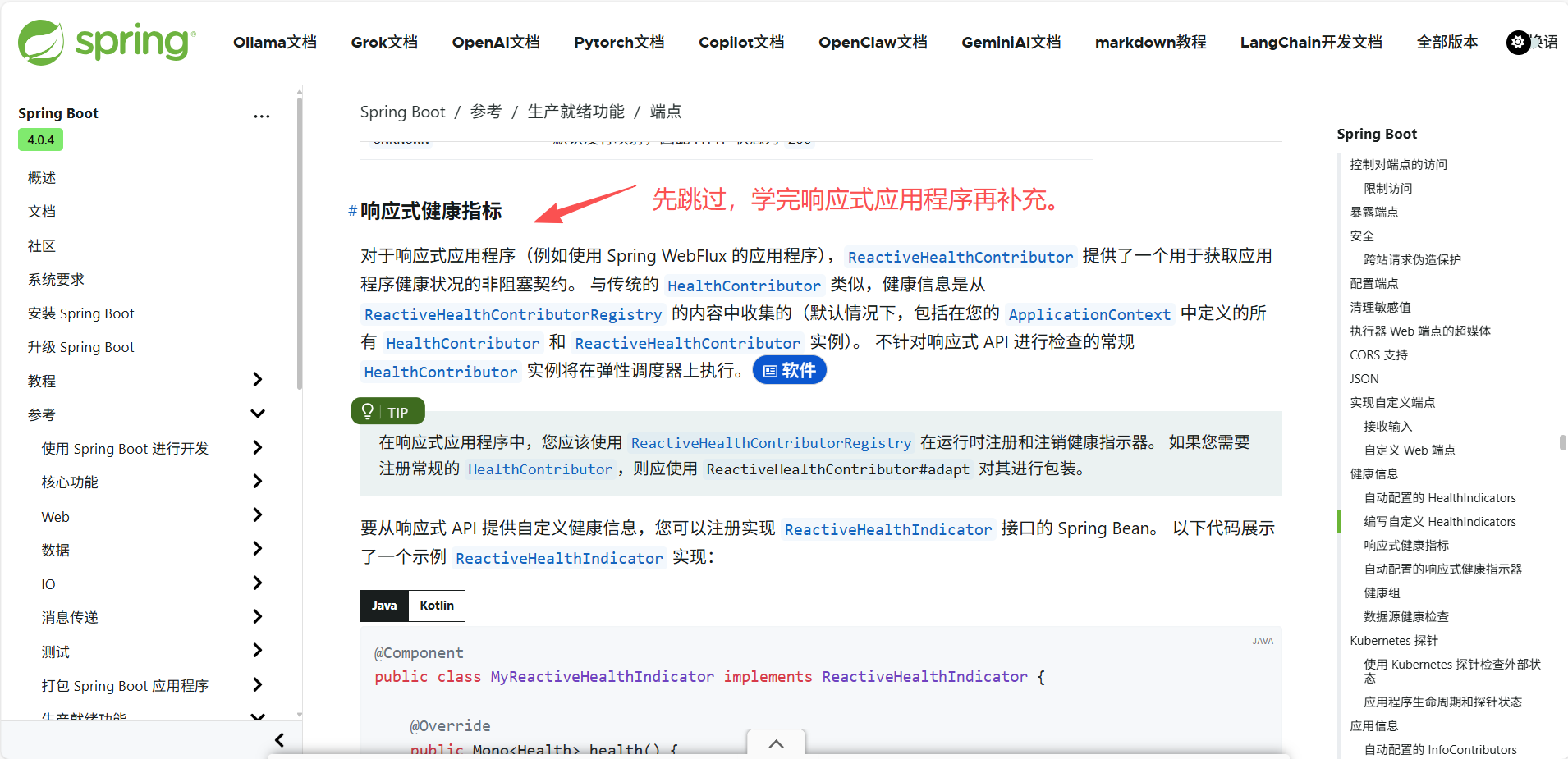Click the # anchor of 响应式健康指标 heading
The width and height of the screenshot is (1568, 759).
click(x=352, y=211)
